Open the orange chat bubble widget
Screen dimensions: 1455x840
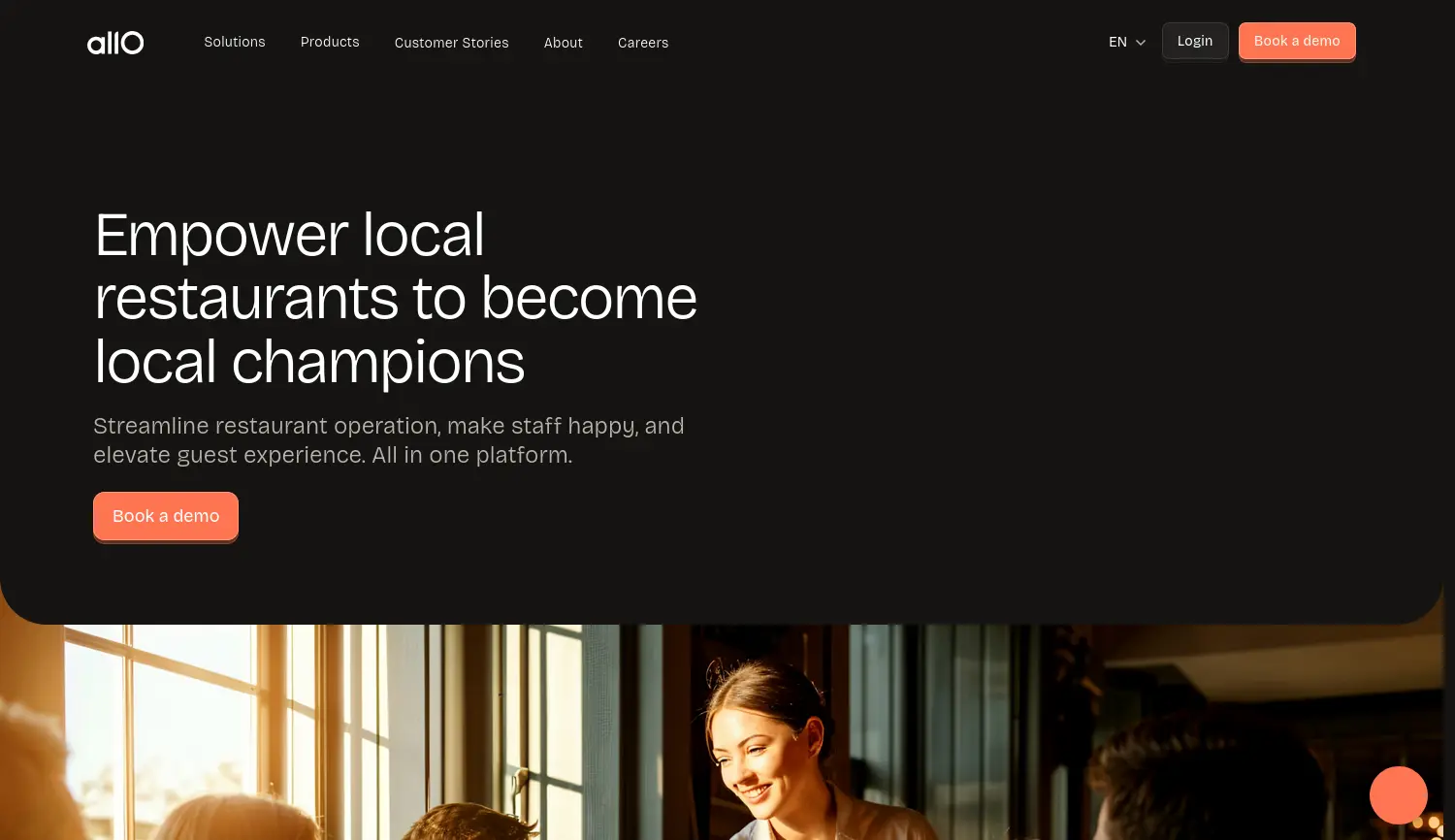point(1398,795)
